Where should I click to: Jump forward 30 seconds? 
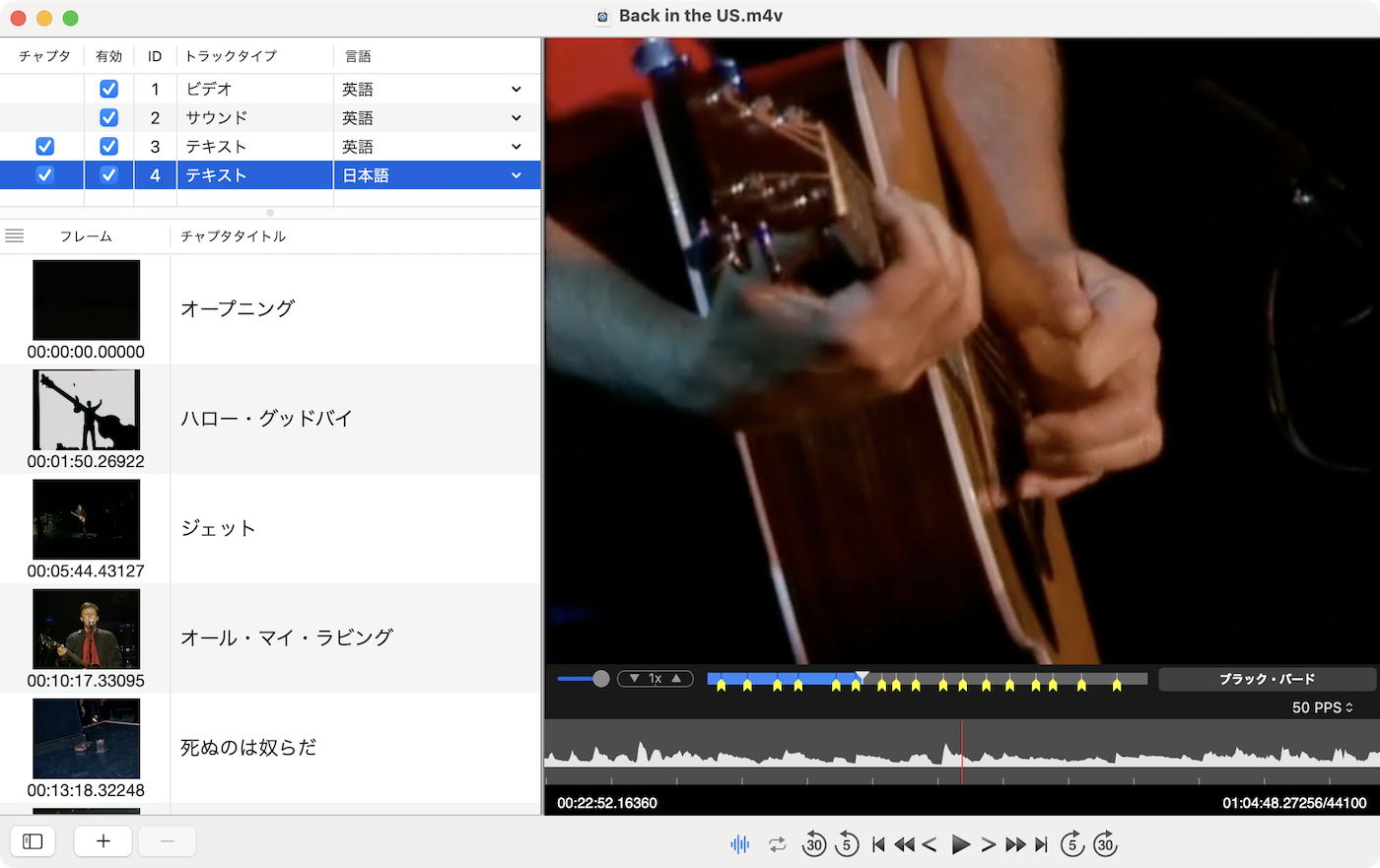tap(1105, 843)
